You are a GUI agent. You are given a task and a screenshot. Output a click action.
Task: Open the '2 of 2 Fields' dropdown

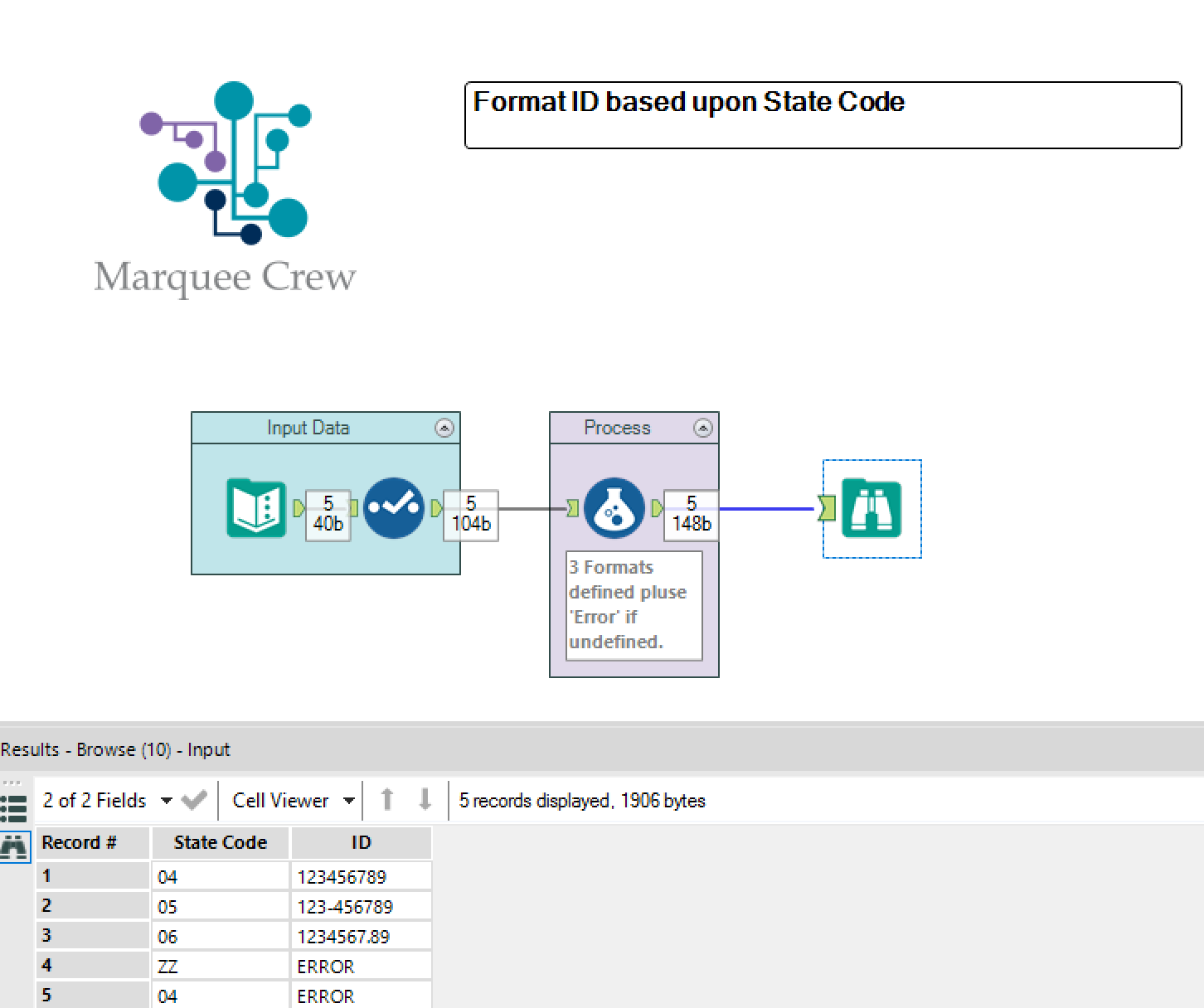(165, 801)
